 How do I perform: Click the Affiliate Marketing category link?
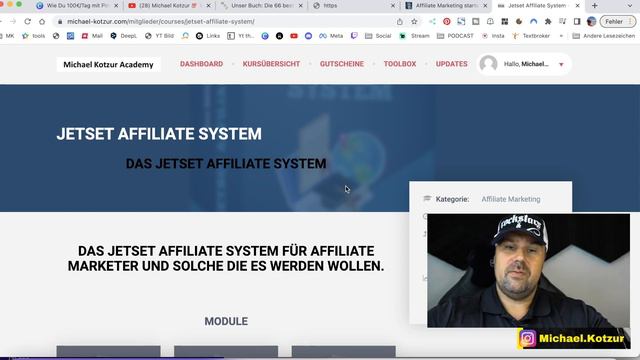(511, 199)
